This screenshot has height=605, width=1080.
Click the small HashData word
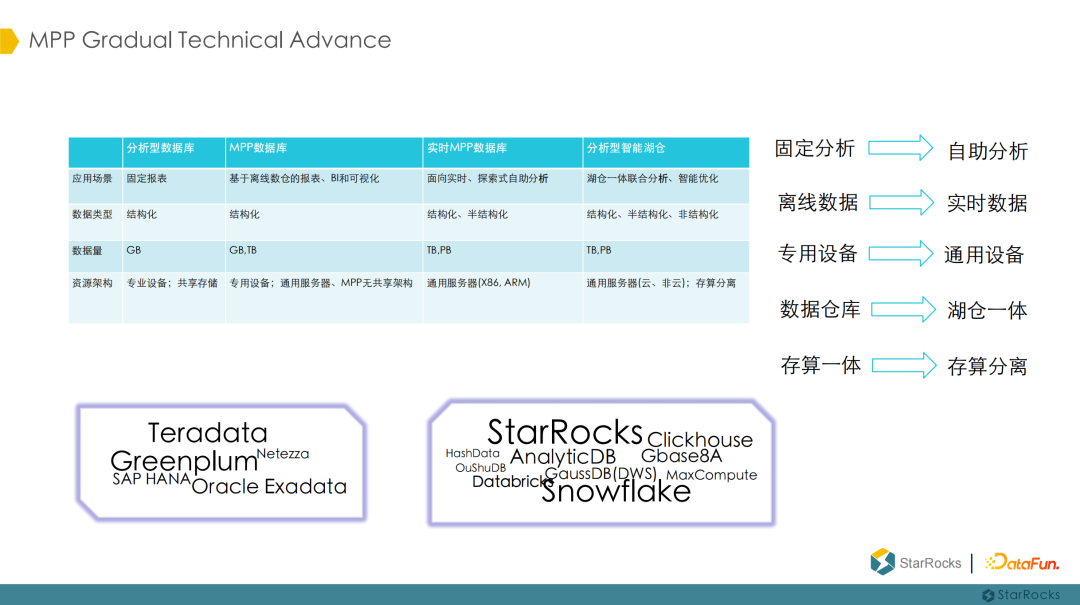coord(472,453)
